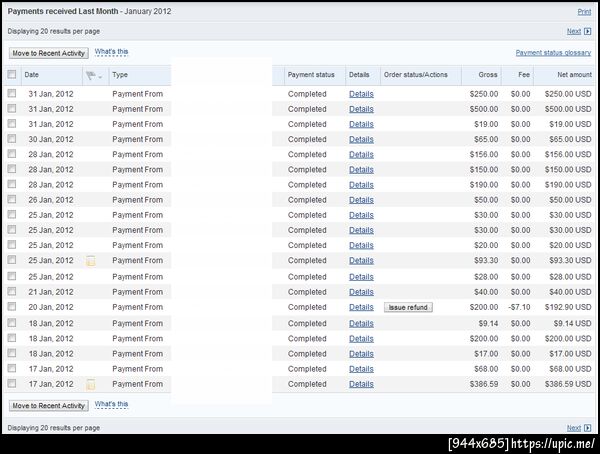Click the Next arrow icon above the table
This screenshot has height=454, width=600.
pos(587,31)
